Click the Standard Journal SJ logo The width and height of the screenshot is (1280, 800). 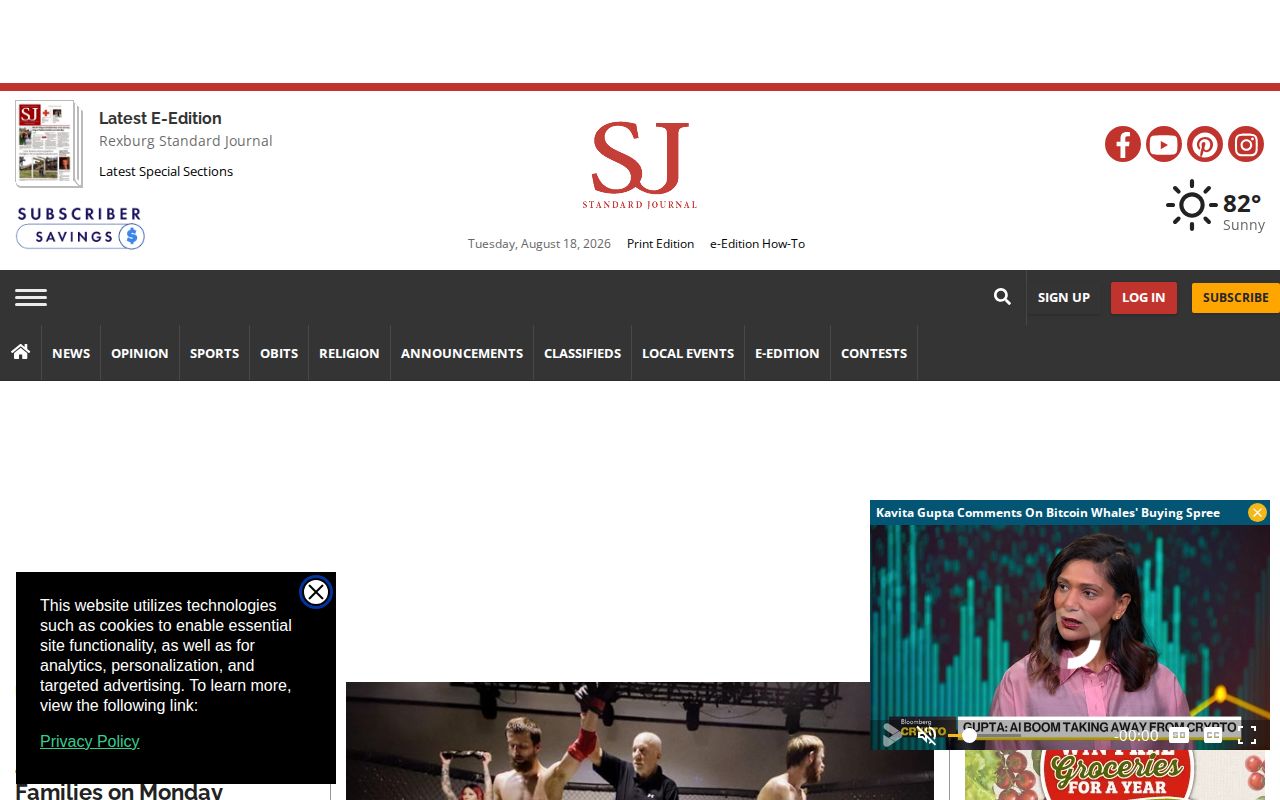tap(640, 165)
